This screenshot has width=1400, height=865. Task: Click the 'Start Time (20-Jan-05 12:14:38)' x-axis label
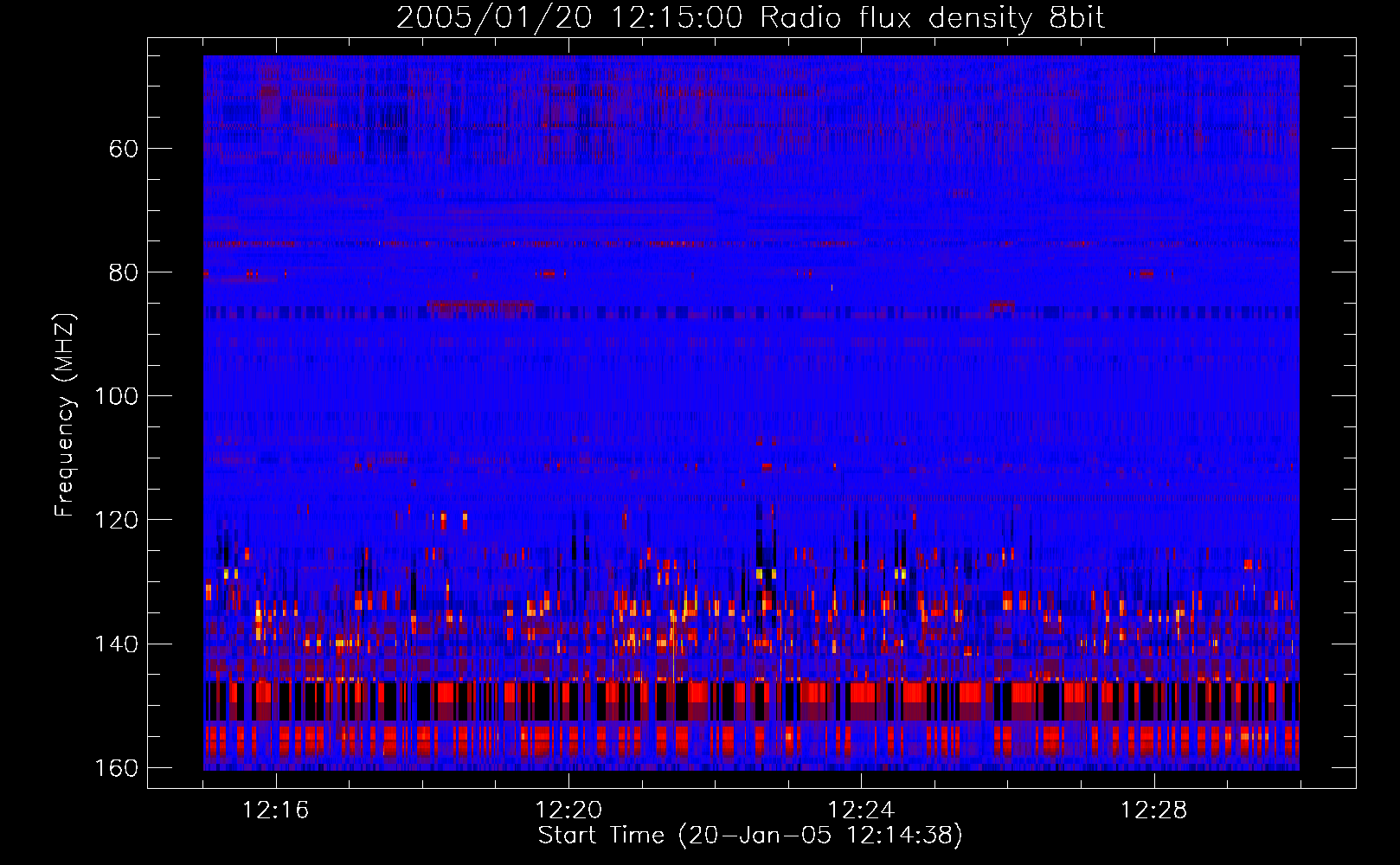(x=750, y=836)
